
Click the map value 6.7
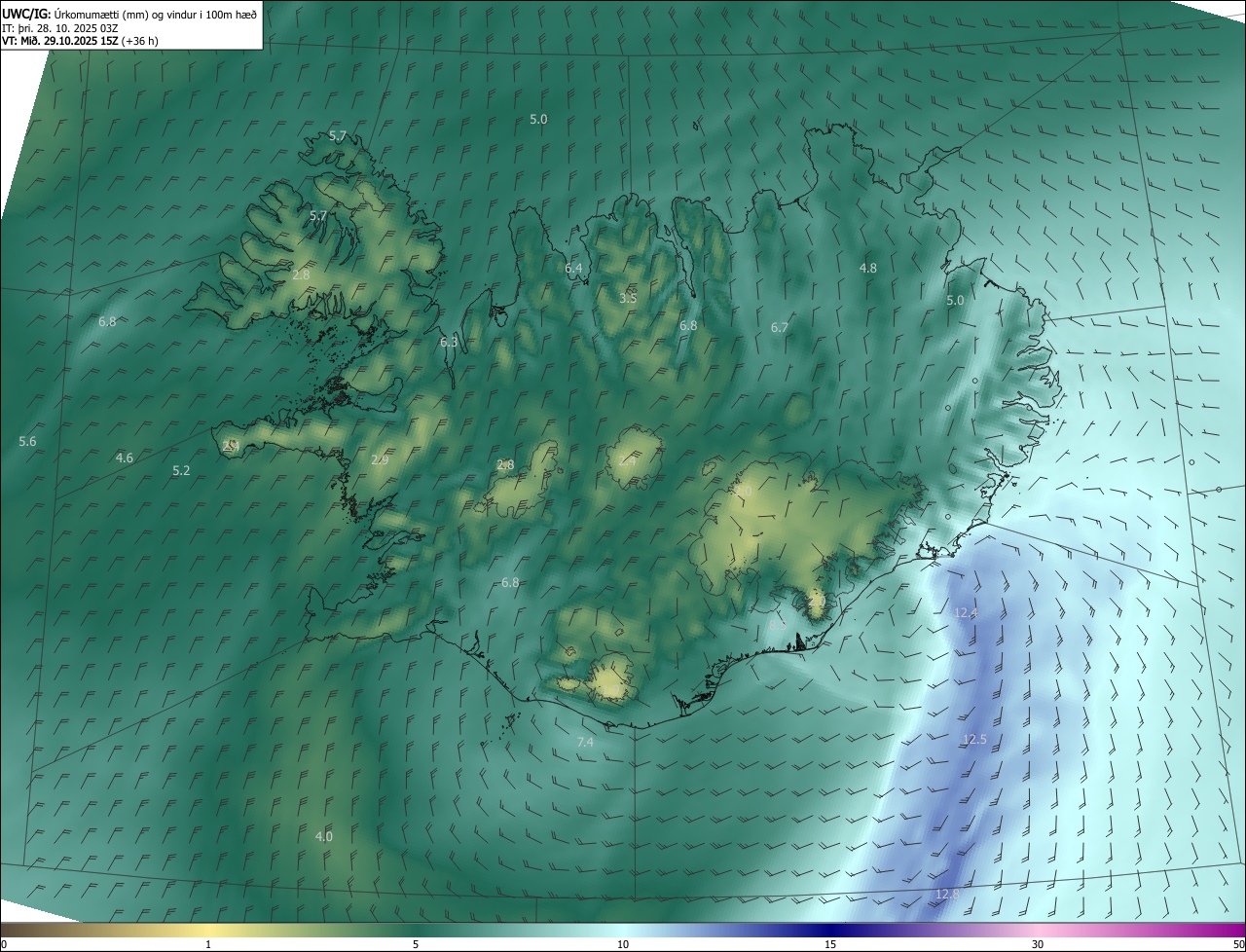pos(780,328)
